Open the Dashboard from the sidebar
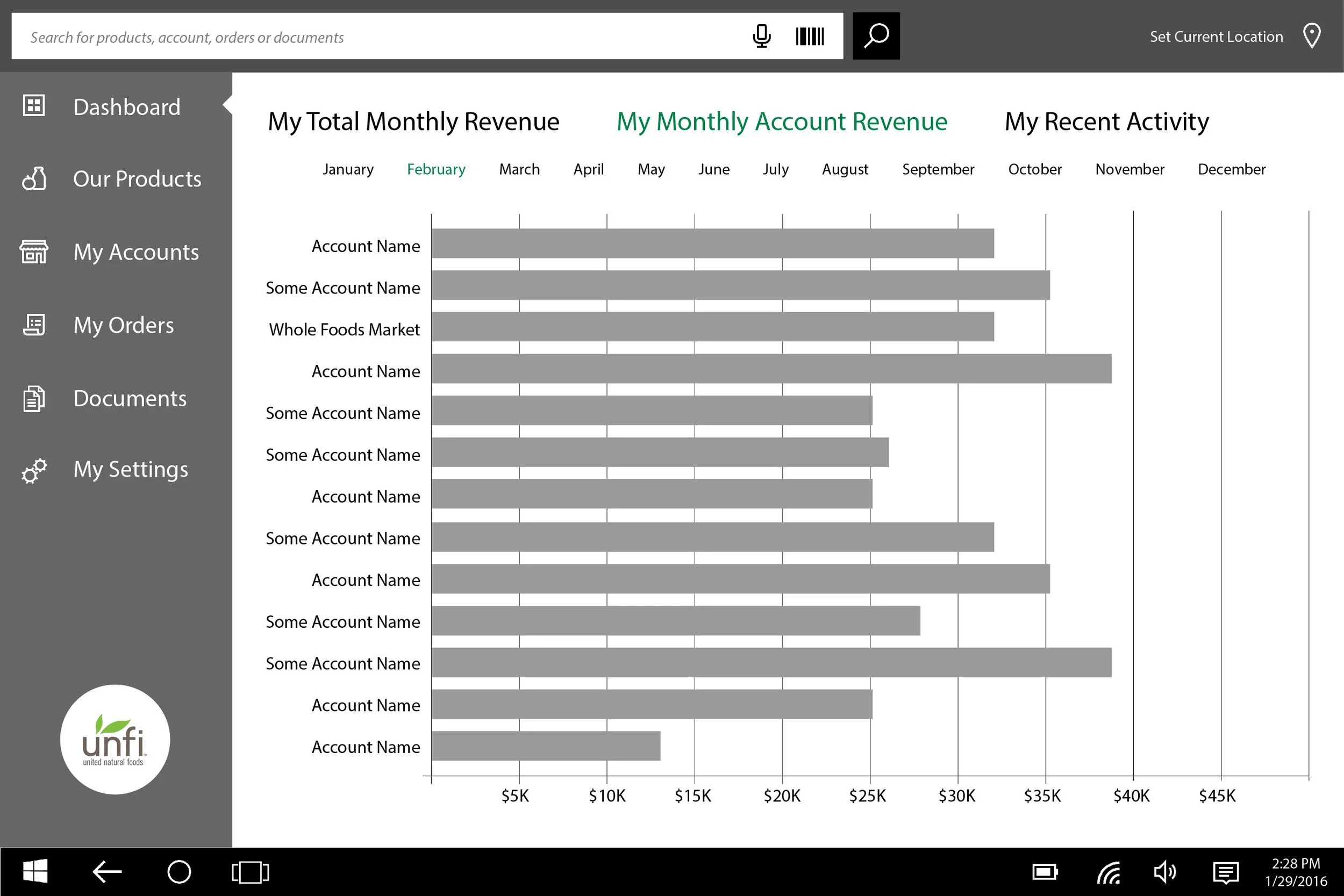The image size is (1344, 896). pos(127,106)
